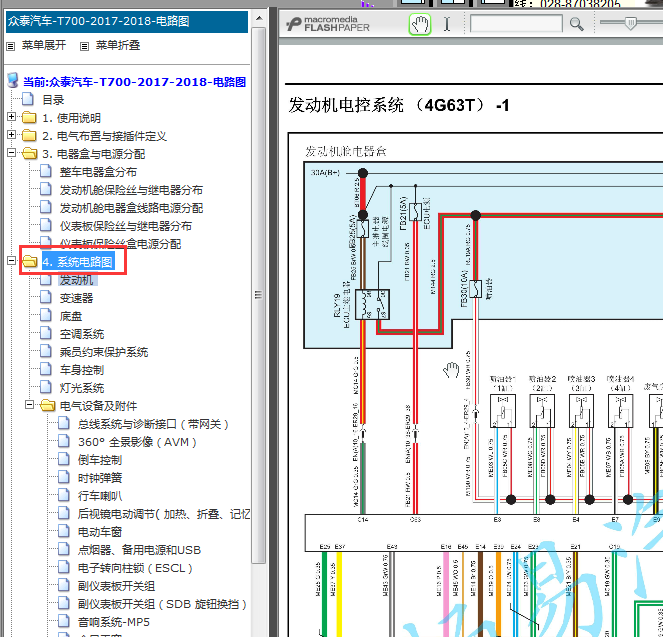Open the 空调系统 circuit page

(x=82, y=334)
